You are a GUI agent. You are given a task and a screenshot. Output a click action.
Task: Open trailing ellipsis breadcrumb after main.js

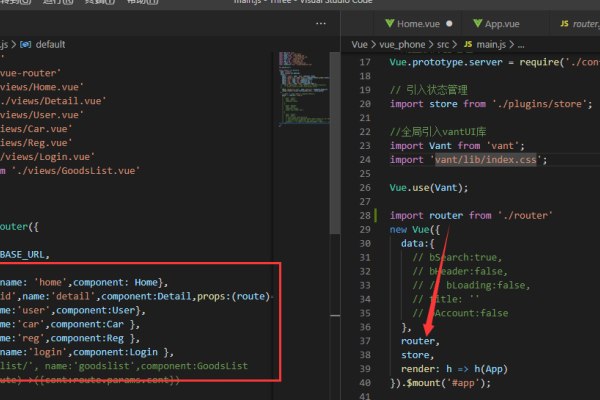click(521, 46)
